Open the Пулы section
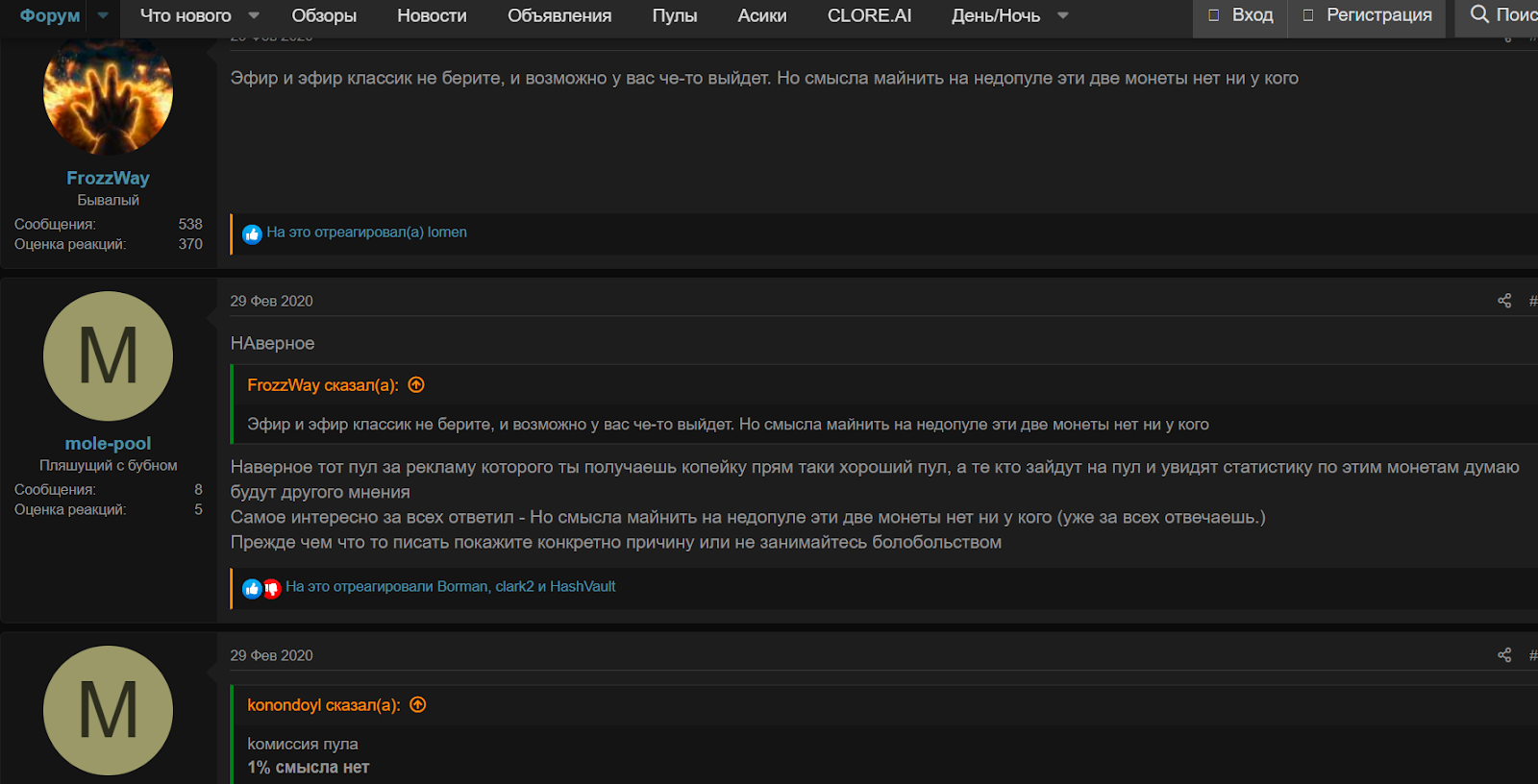 tap(675, 15)
